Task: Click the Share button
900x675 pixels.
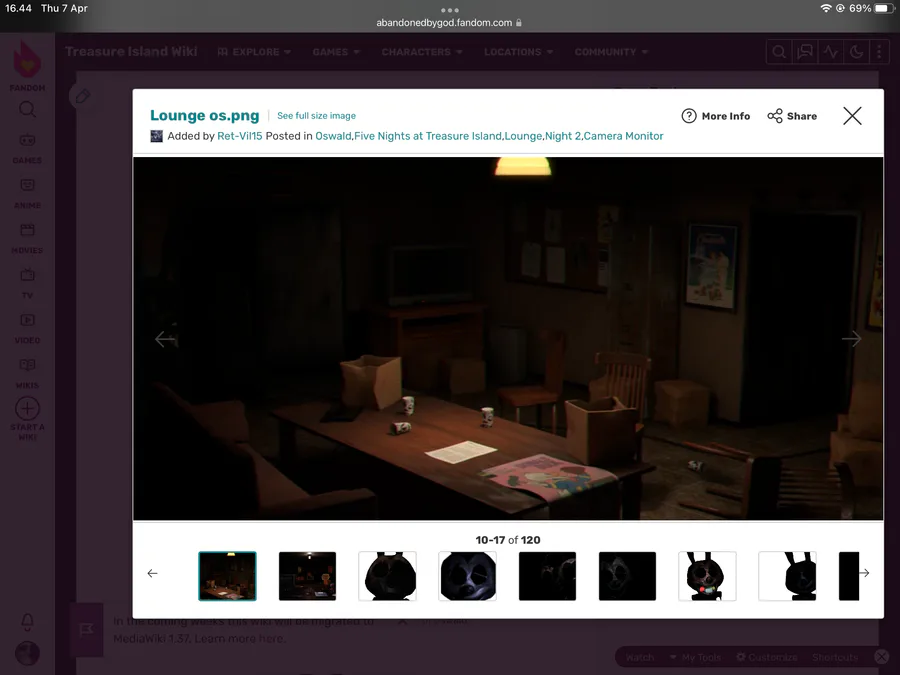Action: point(792,116)
